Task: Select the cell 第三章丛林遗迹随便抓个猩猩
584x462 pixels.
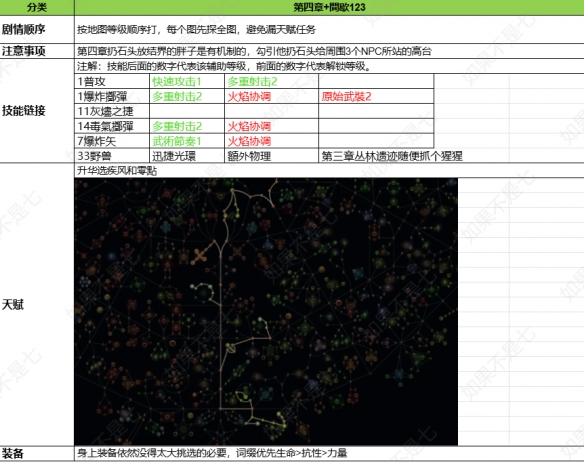Action: [392, 156]
